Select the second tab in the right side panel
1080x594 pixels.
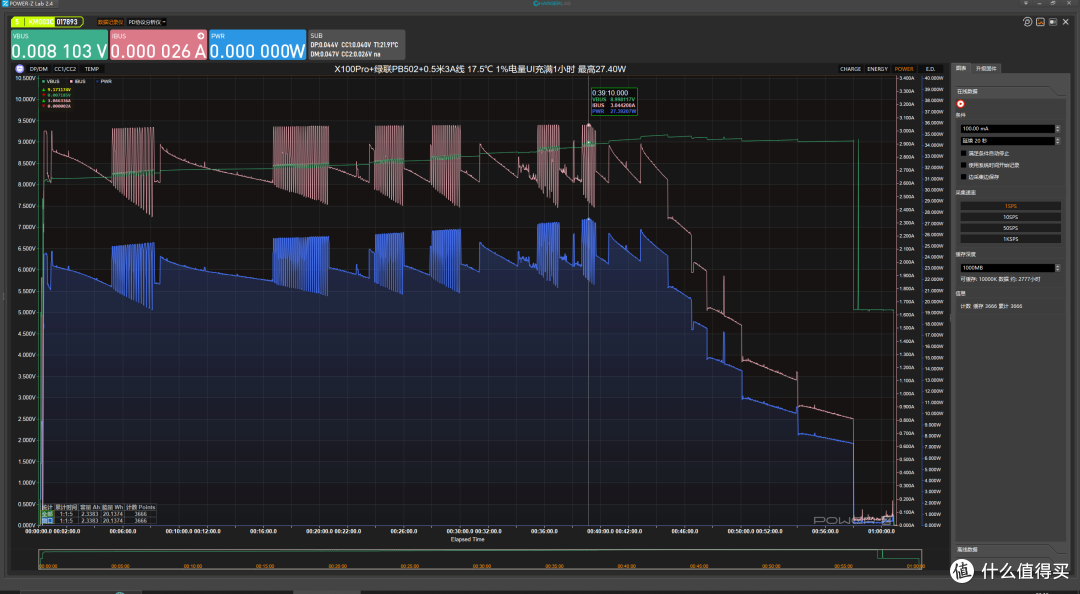pyautogui.click(x=986, y=68)
